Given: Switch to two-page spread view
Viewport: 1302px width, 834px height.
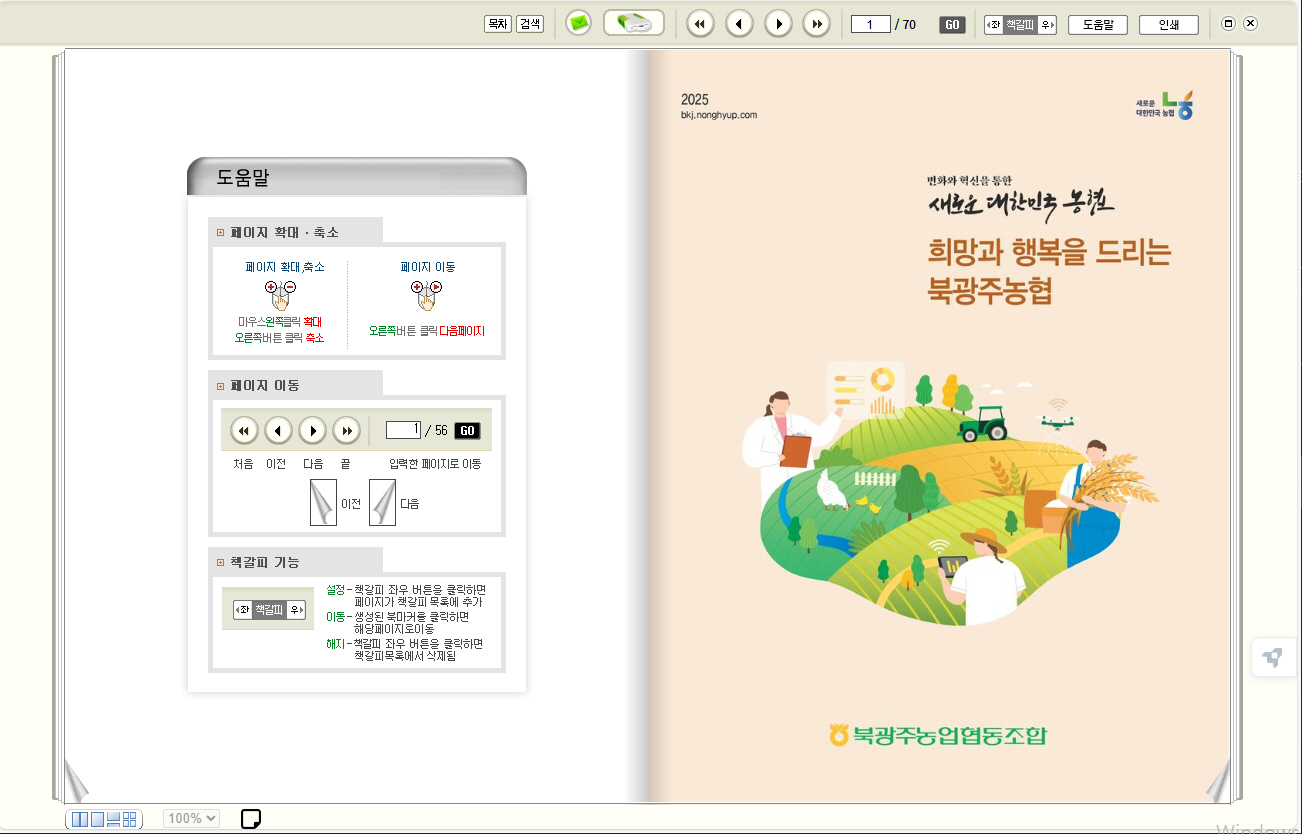Looking at the screenshot, I should 80,819.
